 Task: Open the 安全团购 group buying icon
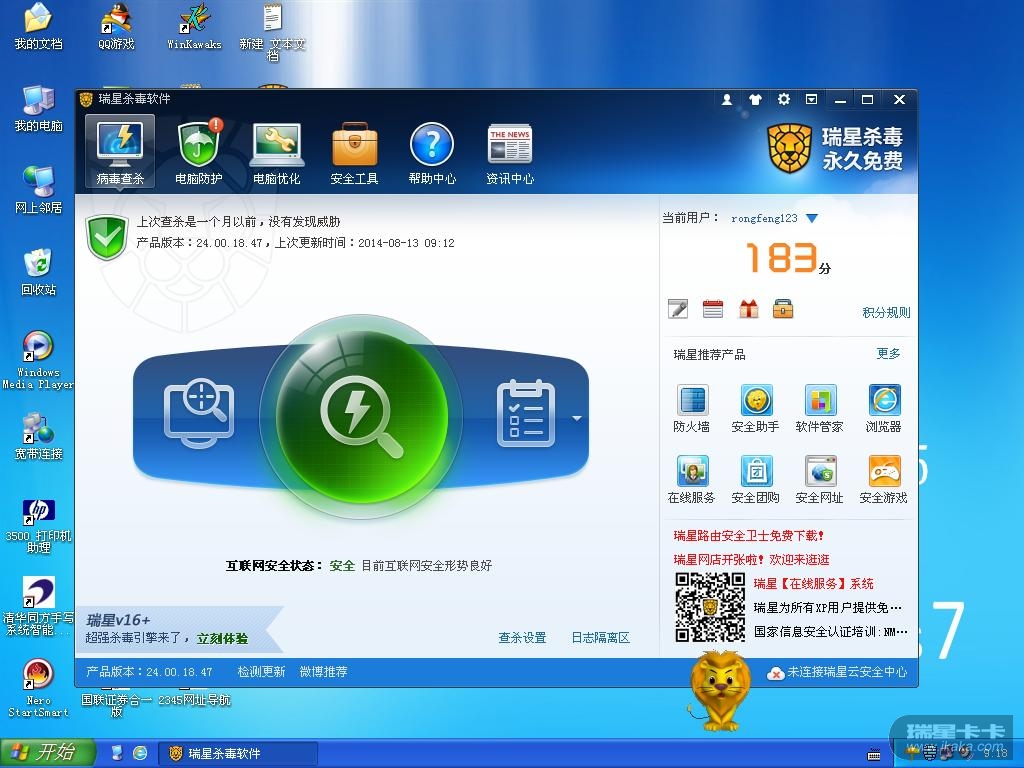point(756,480)
